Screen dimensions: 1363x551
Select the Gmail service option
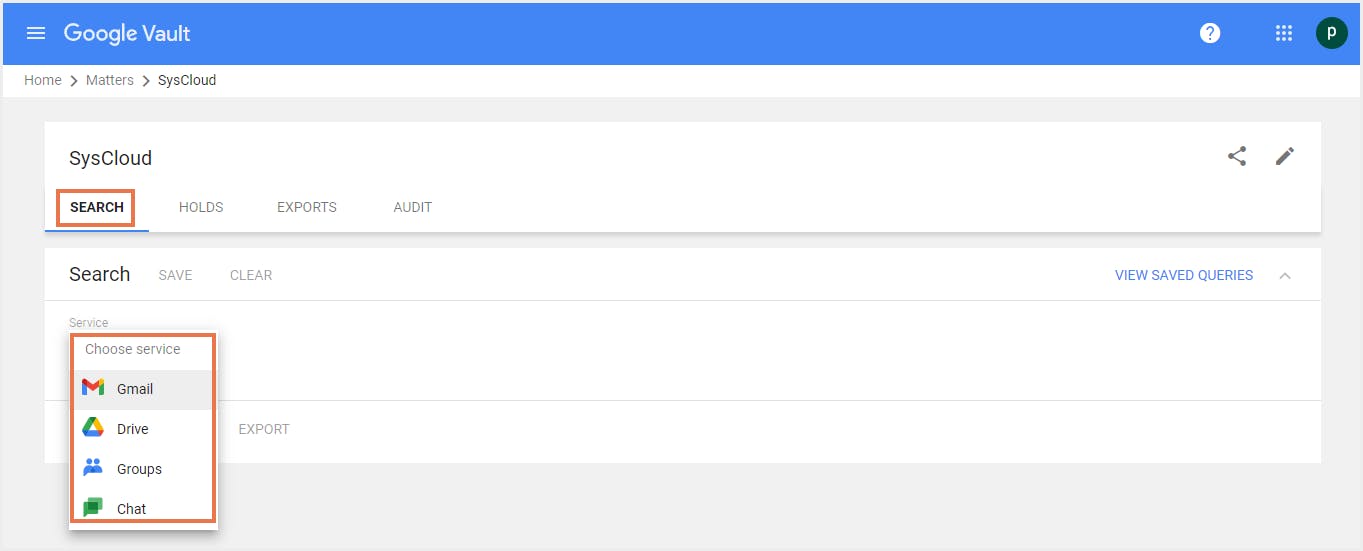[134, 389]
